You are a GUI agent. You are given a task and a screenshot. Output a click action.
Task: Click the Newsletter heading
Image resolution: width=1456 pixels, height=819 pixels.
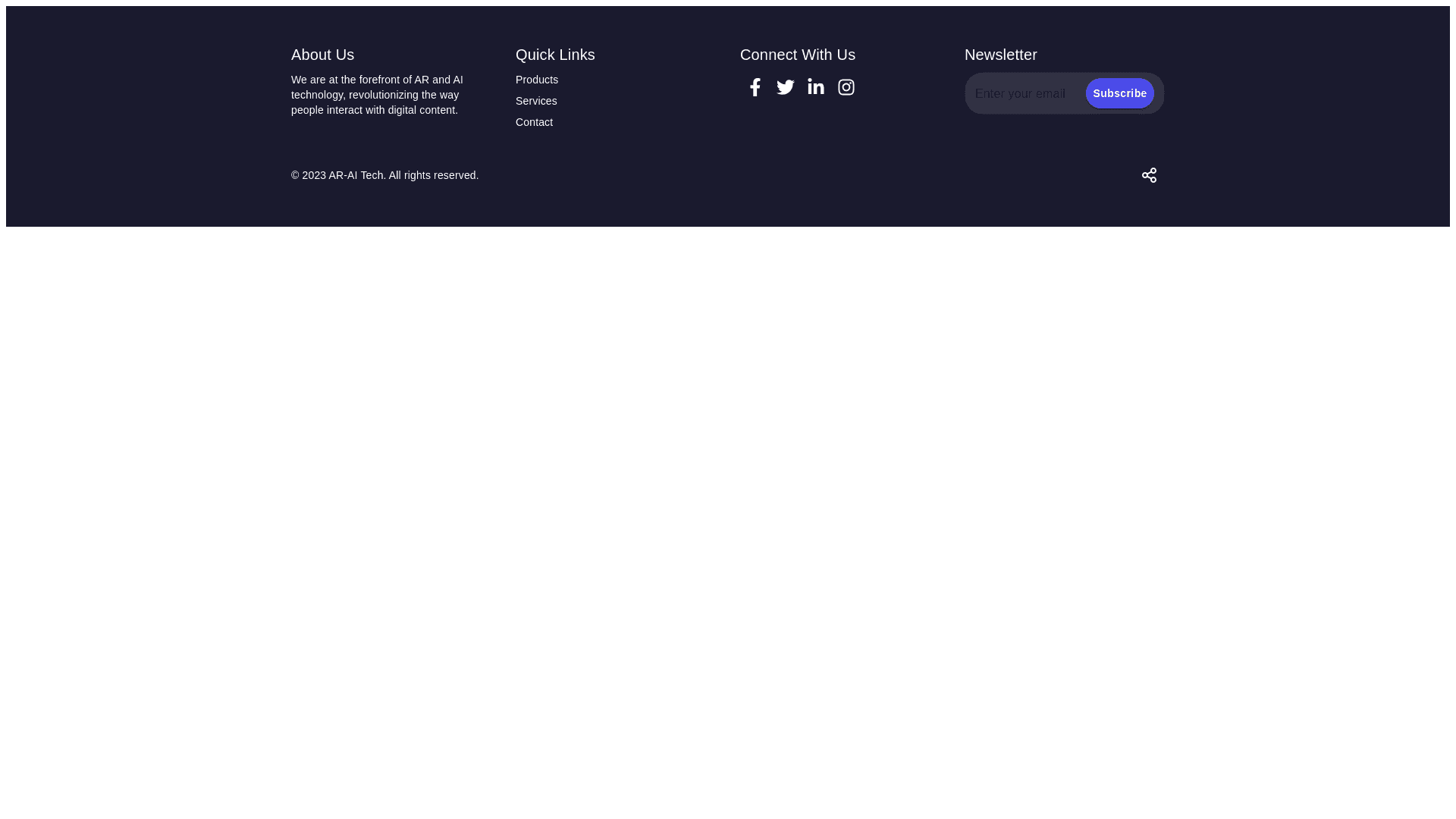tap(1000, 55)
